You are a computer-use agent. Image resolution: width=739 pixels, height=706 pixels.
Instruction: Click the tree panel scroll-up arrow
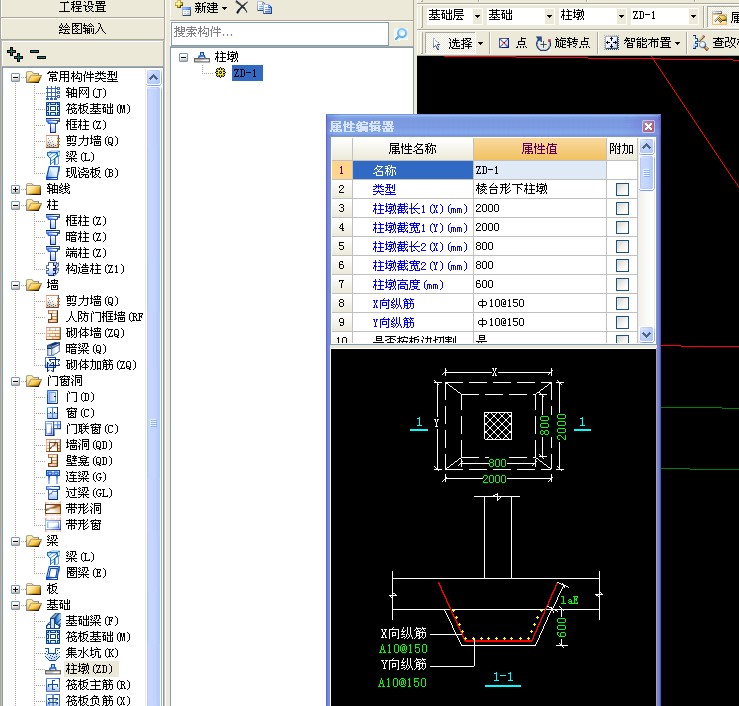[x=153, y=77]
